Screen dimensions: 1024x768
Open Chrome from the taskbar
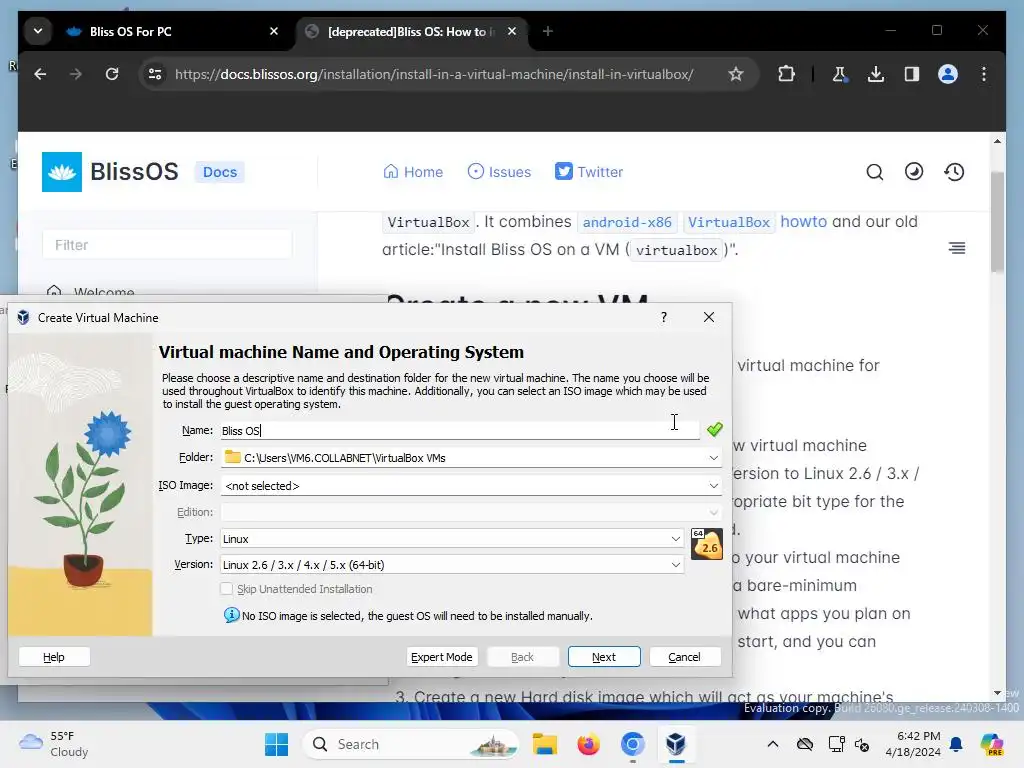click(632, 744)
